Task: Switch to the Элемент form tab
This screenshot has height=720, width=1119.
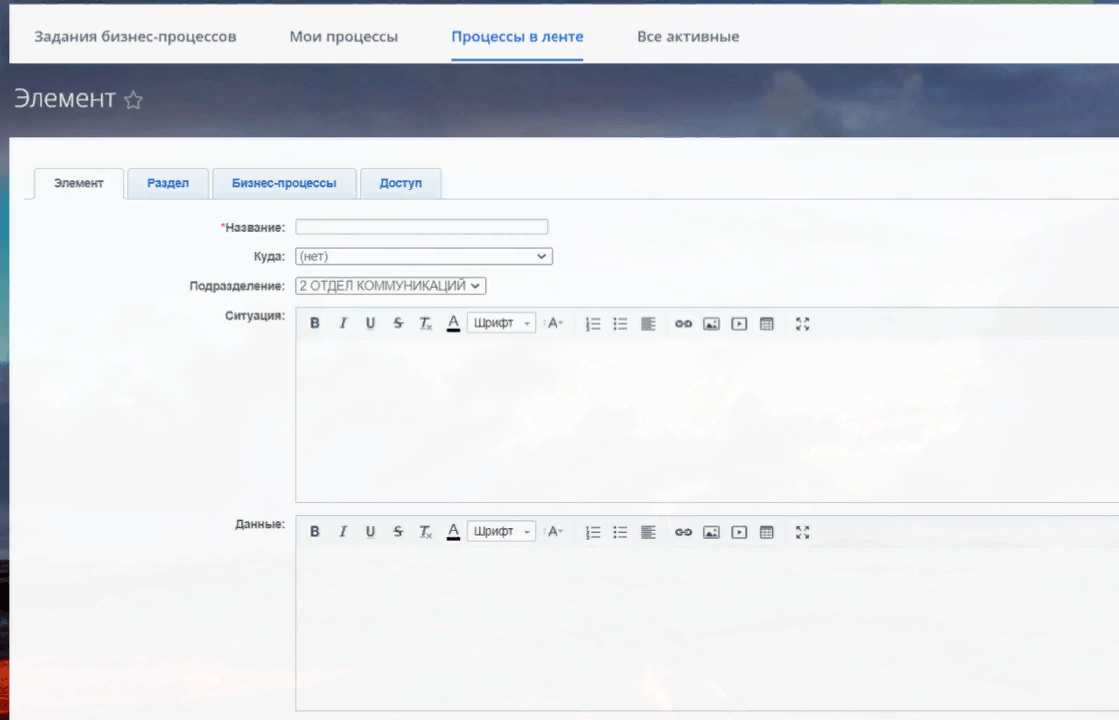Action: (79, 183)
